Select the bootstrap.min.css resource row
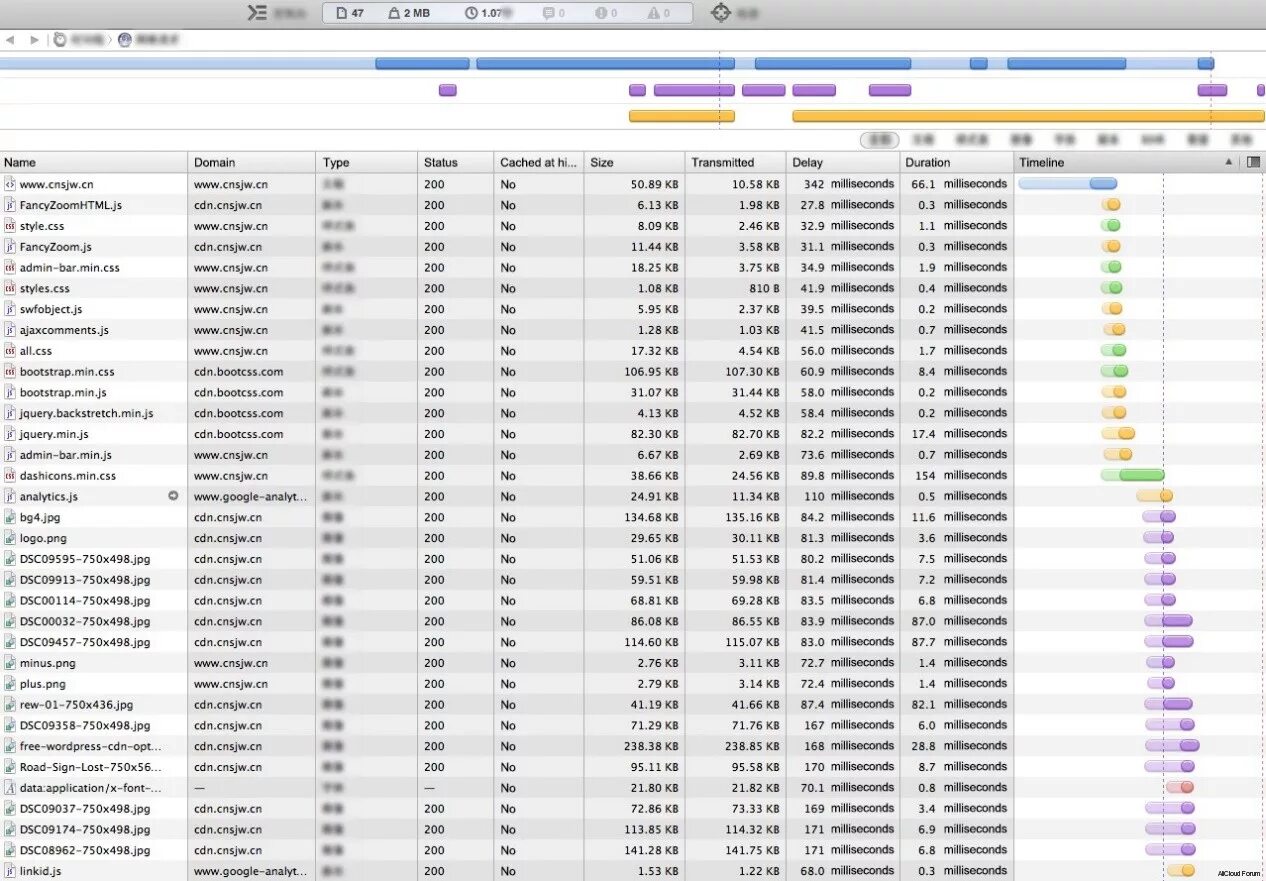This screenshot has width=1266, height=881. [x=633, y=372]
